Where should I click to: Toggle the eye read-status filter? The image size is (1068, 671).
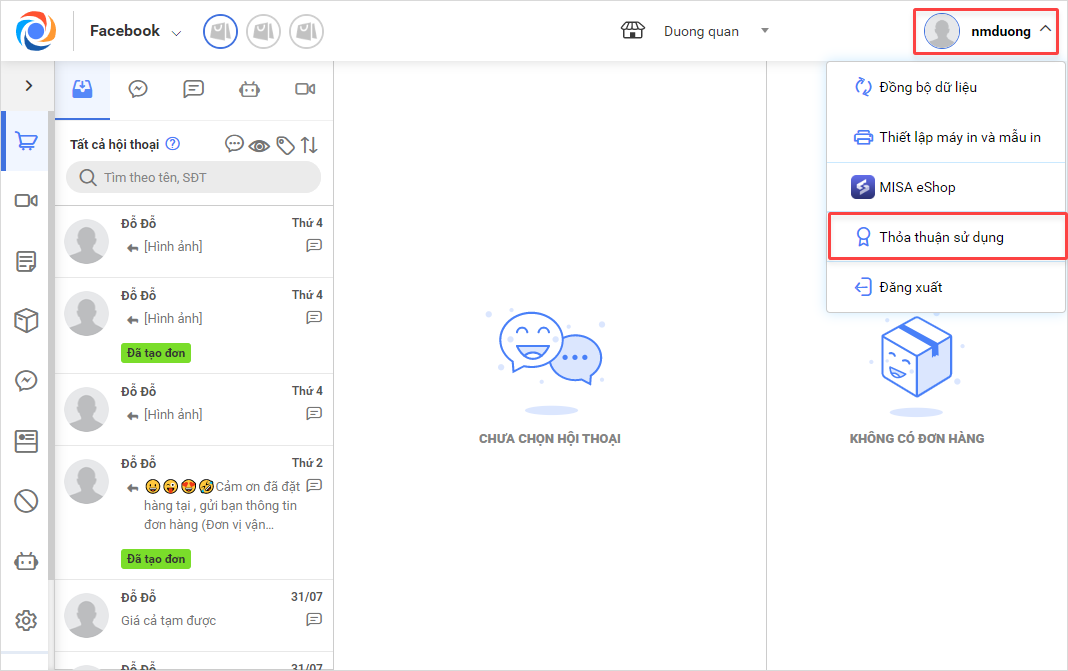click(259, 146)
